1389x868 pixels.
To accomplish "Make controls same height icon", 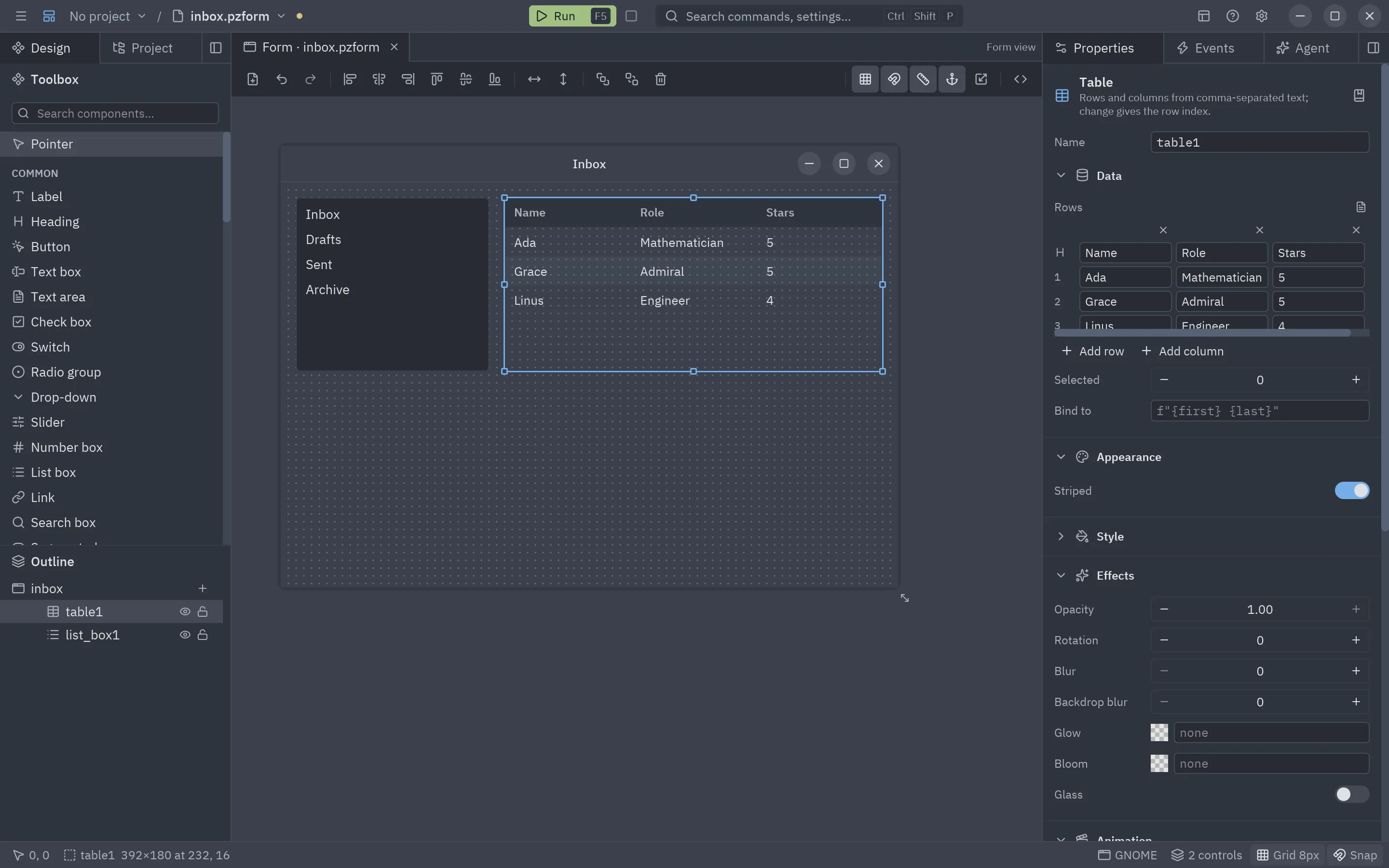I will point(563,79).
